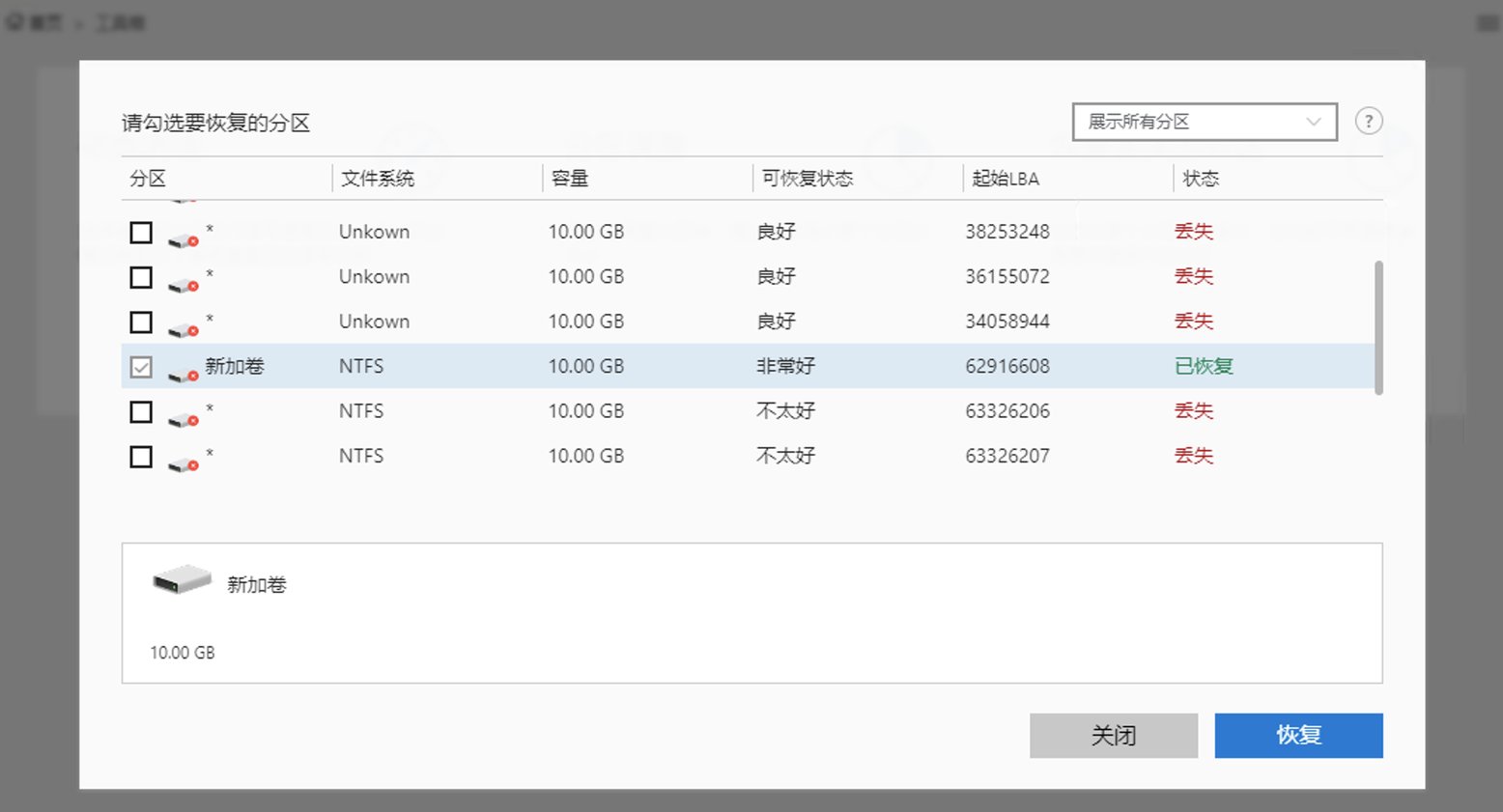Click LBA value 63326207

[x=1007, y=456]
